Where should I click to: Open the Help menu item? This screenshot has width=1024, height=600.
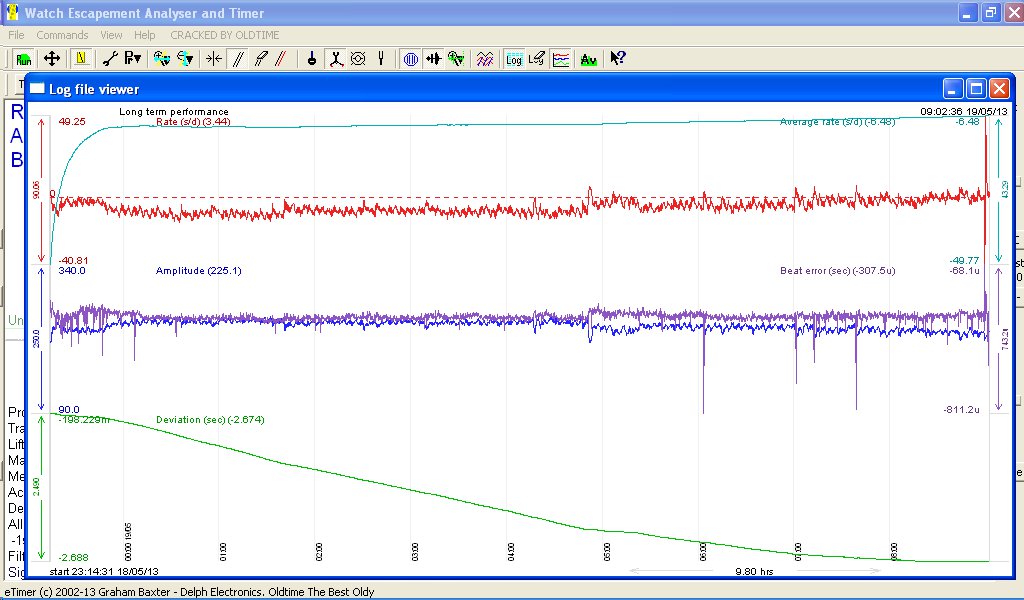[x=145, y=35]
